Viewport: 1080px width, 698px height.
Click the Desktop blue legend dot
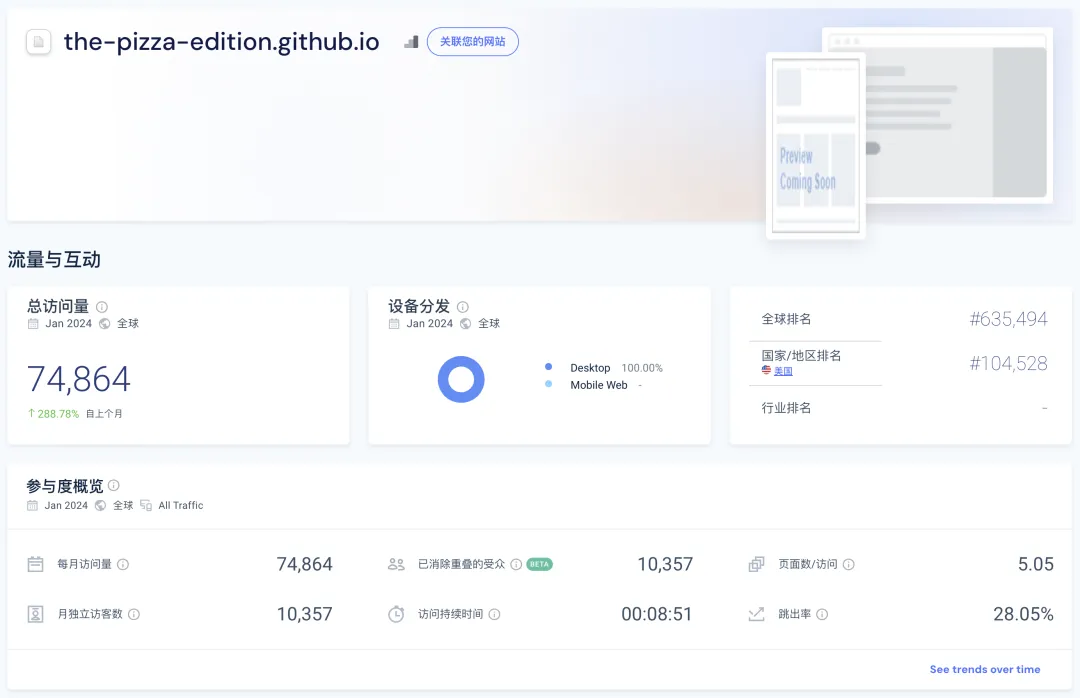(x=549, y=368)
